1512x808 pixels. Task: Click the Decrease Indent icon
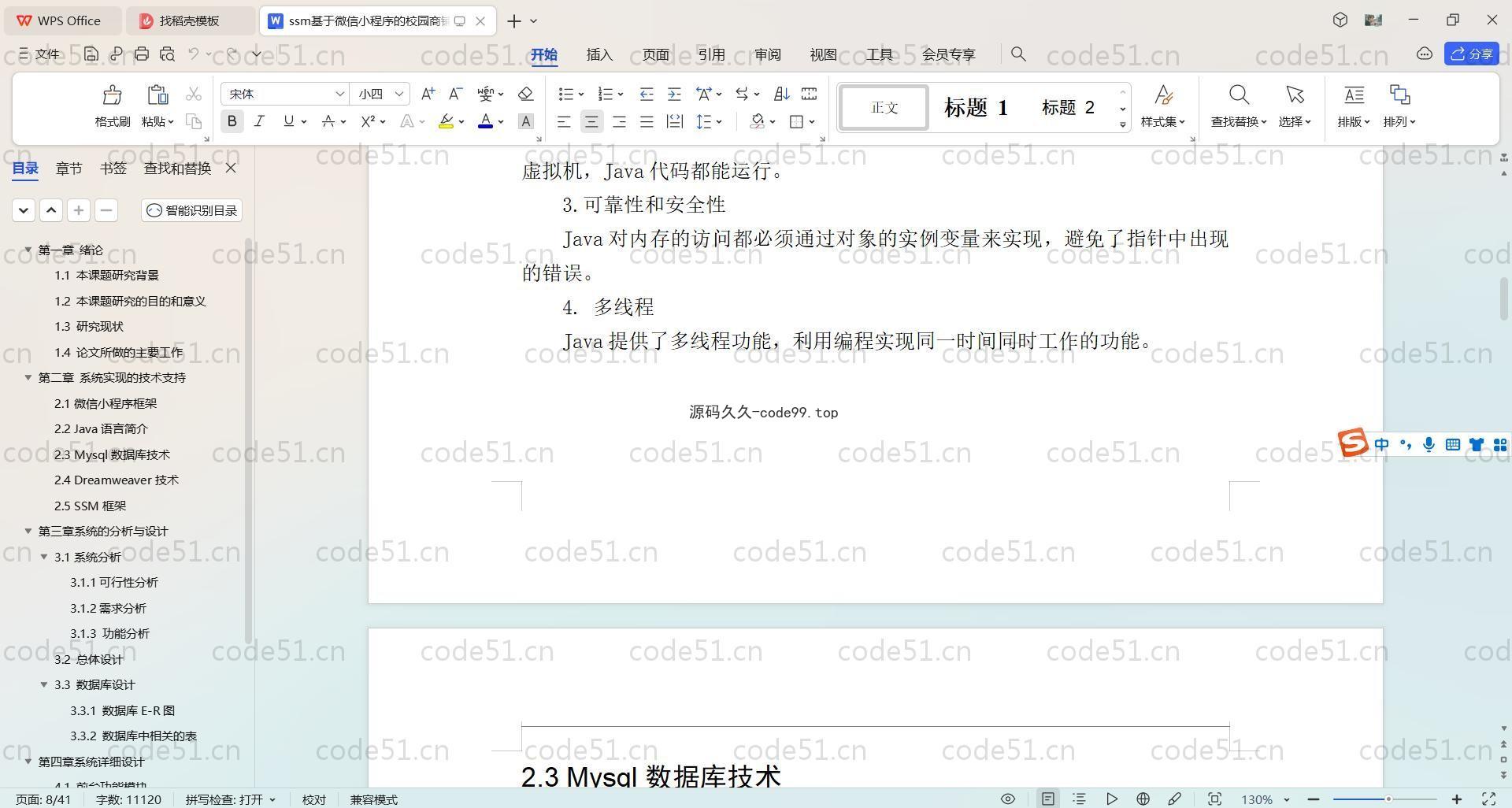[x=647, y=94]
